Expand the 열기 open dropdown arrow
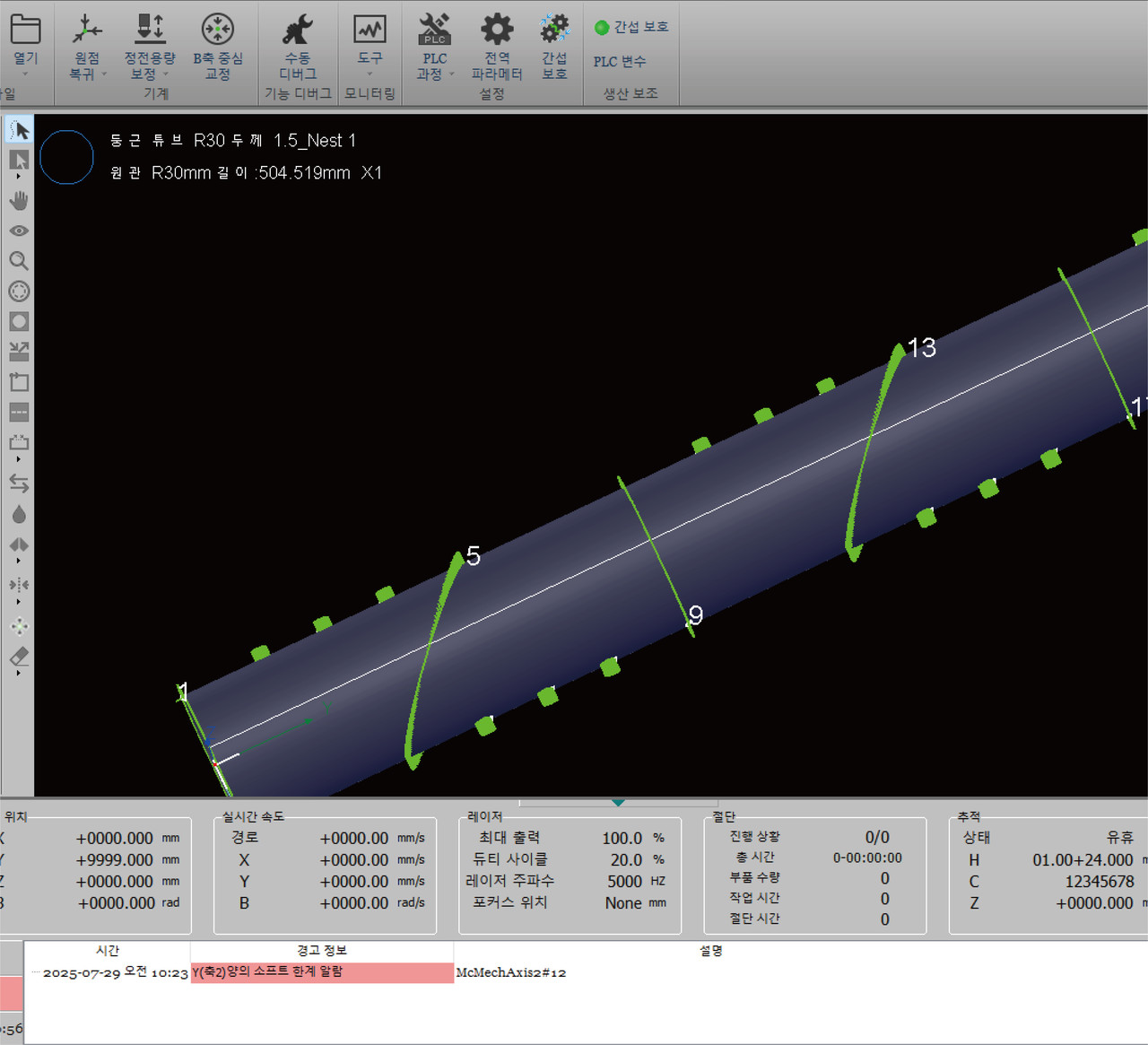 (25, 74)
